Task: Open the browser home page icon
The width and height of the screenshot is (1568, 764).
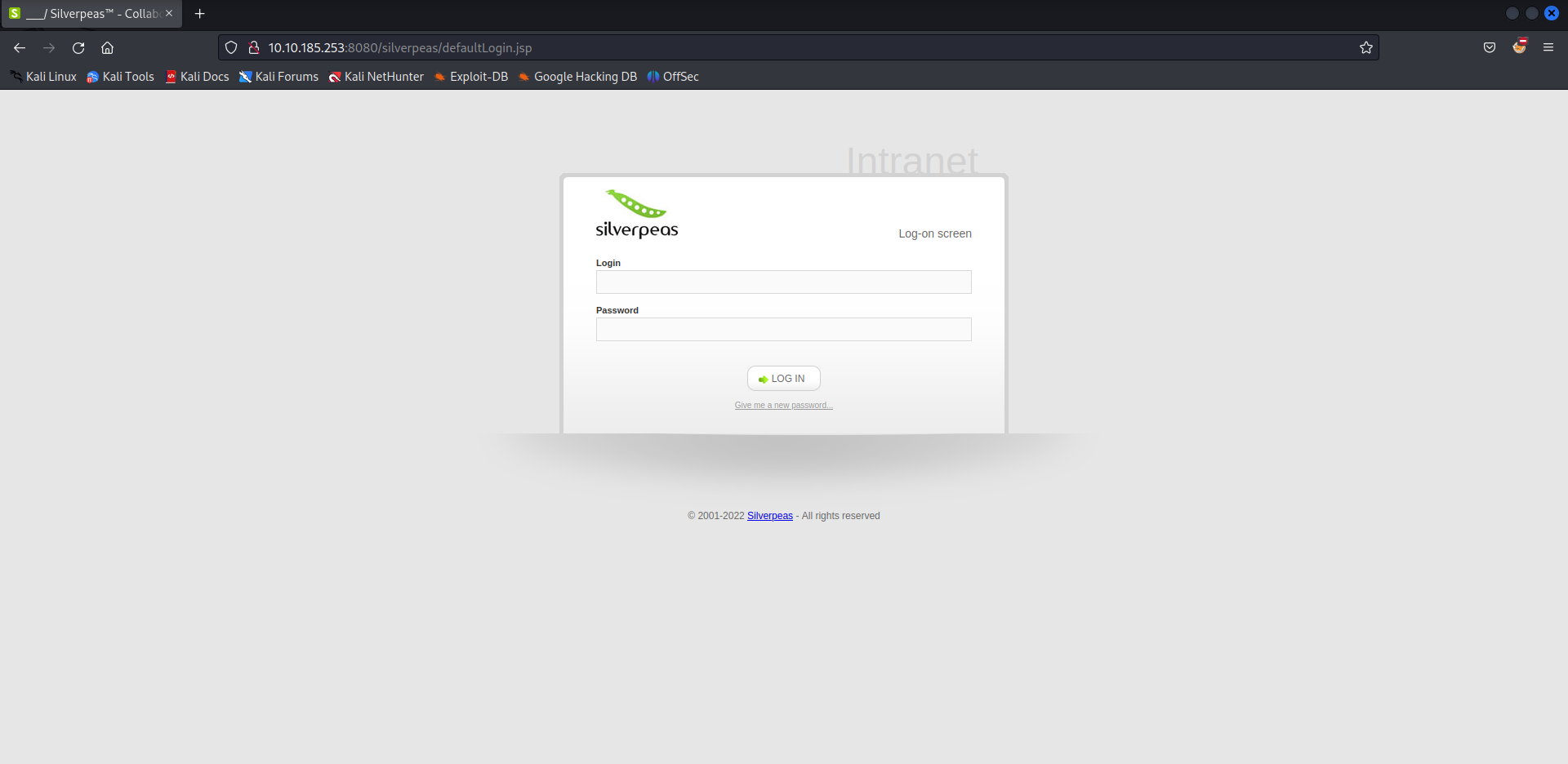Action: click(x=107, y=48)
